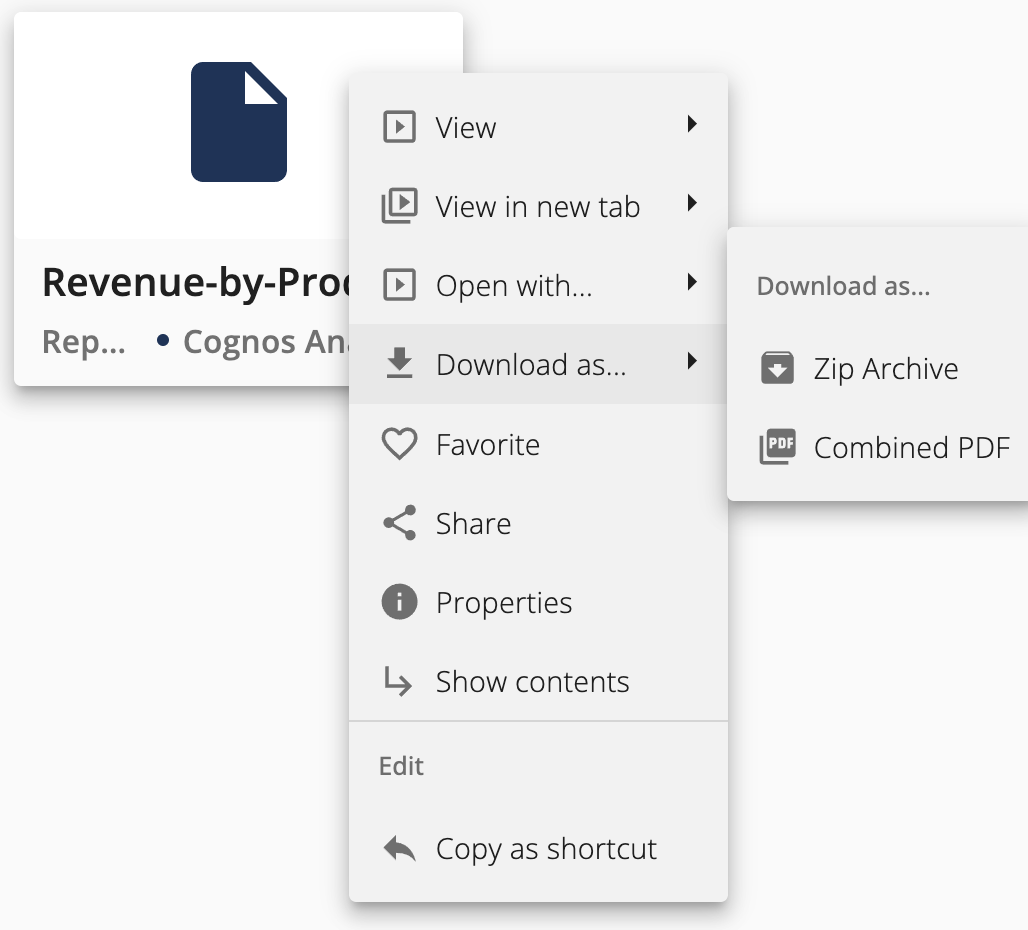The width and height of the screenshot is (1028, 930).
Task: Click the View play icon
Action: (x=399, y=126)
